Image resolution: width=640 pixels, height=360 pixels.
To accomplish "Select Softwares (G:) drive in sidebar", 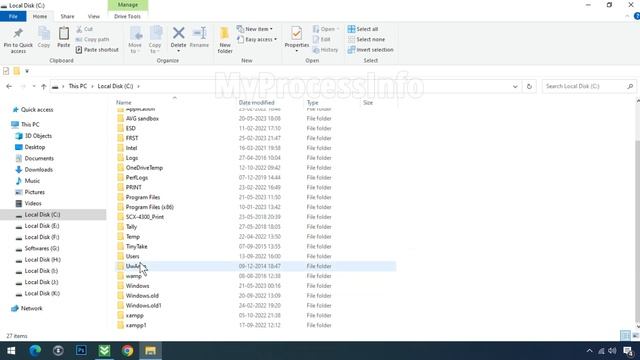I will click(x=42, y=248).
